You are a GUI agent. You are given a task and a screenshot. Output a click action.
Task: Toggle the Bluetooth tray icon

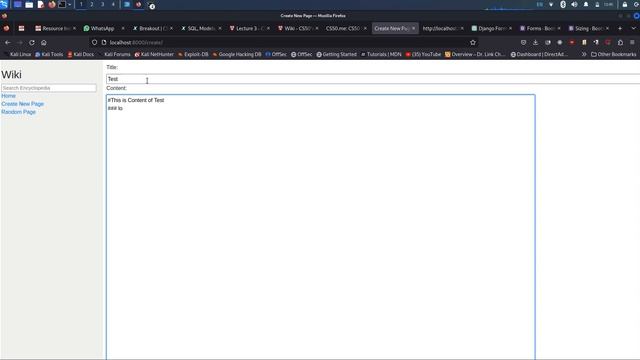click(x=563, y=4)
